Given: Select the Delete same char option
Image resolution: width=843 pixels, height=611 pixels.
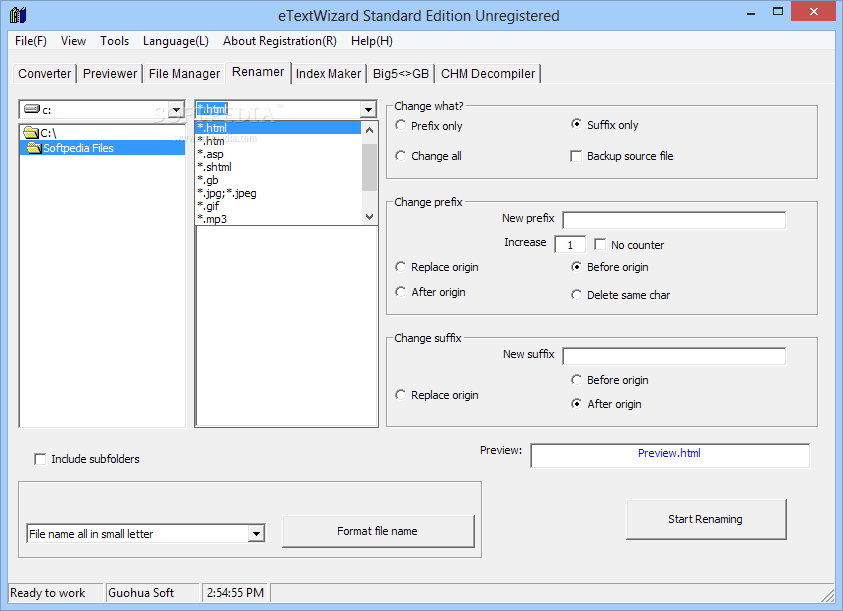Looking at the screenshot, I should point(576,295).
